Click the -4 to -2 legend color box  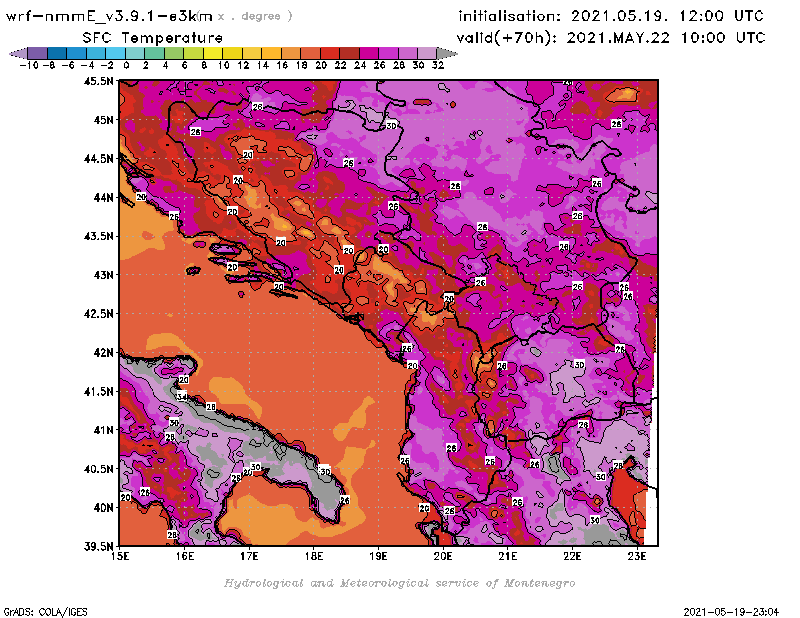(96, 53)
